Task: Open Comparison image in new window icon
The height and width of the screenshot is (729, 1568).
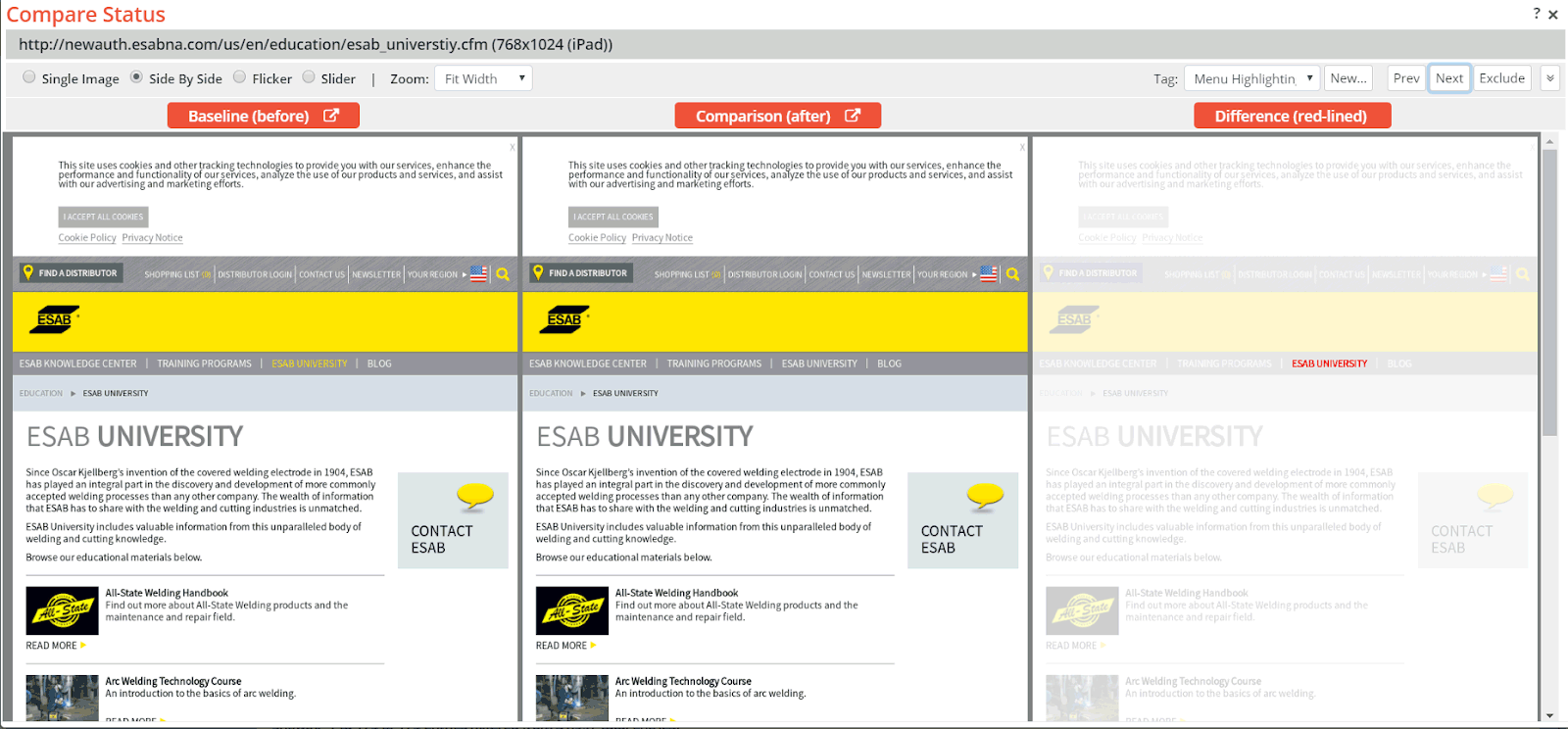Action: (853, 116)
